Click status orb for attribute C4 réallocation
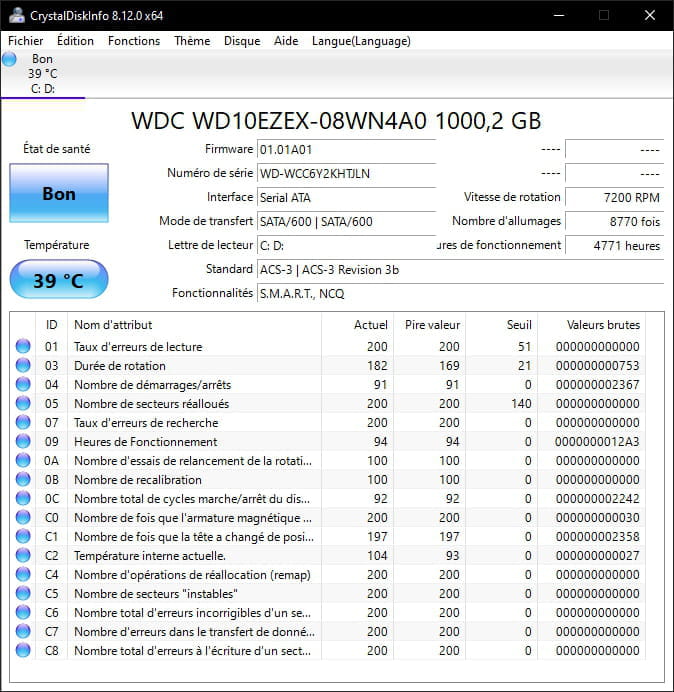 (x=23, y=574)
